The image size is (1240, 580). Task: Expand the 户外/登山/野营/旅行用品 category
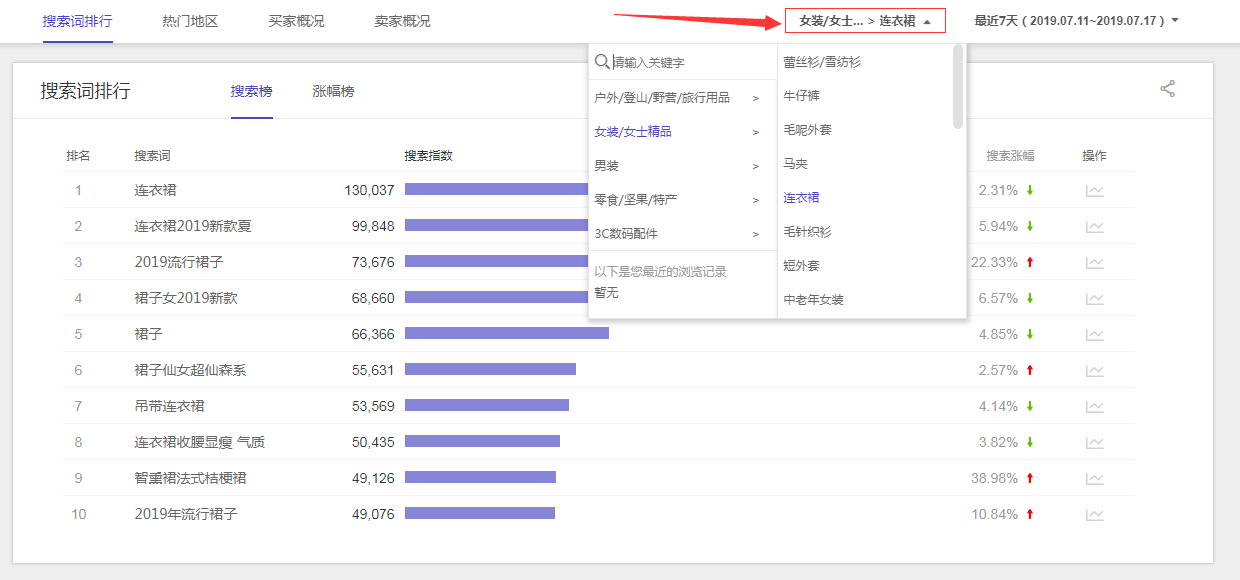[x=676, y=98]
